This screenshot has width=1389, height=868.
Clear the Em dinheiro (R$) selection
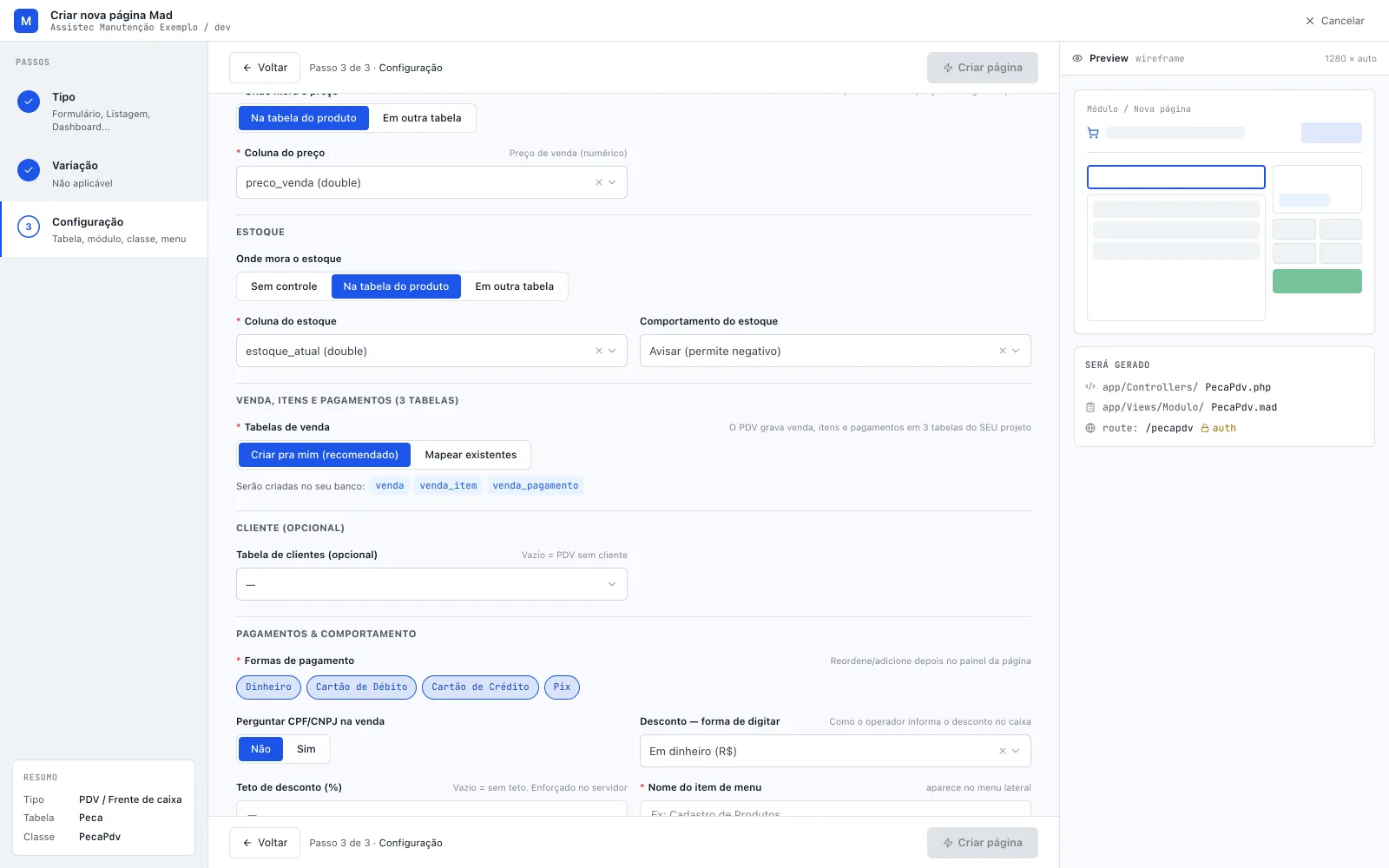1002,751
